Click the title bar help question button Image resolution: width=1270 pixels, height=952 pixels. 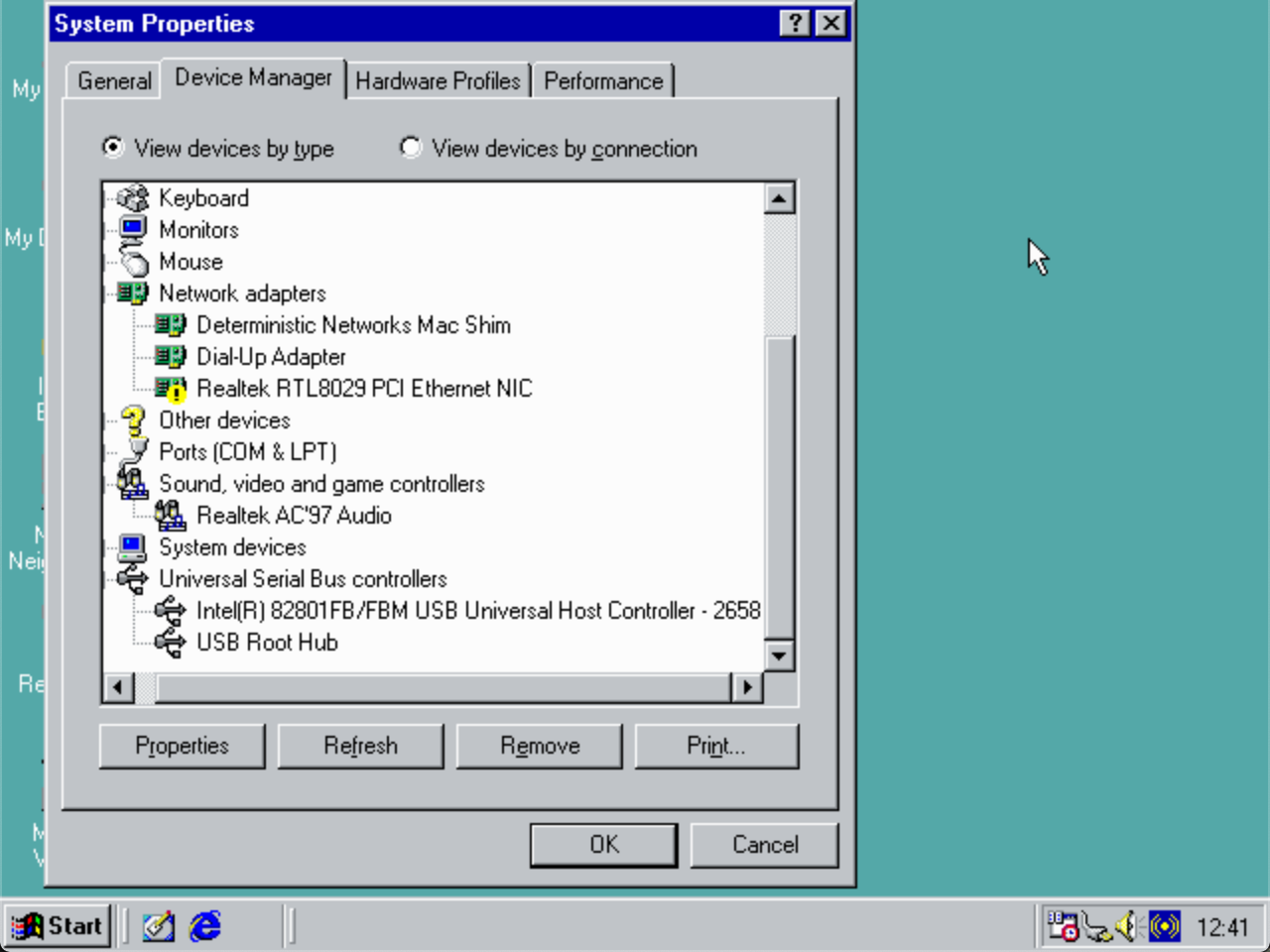click(x=796, y=23)
